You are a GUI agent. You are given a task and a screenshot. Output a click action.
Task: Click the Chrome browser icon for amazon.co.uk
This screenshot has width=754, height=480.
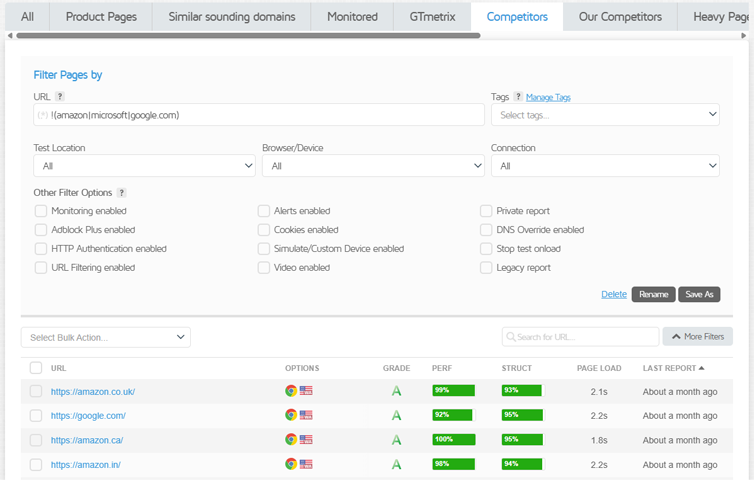click(291, 391)
